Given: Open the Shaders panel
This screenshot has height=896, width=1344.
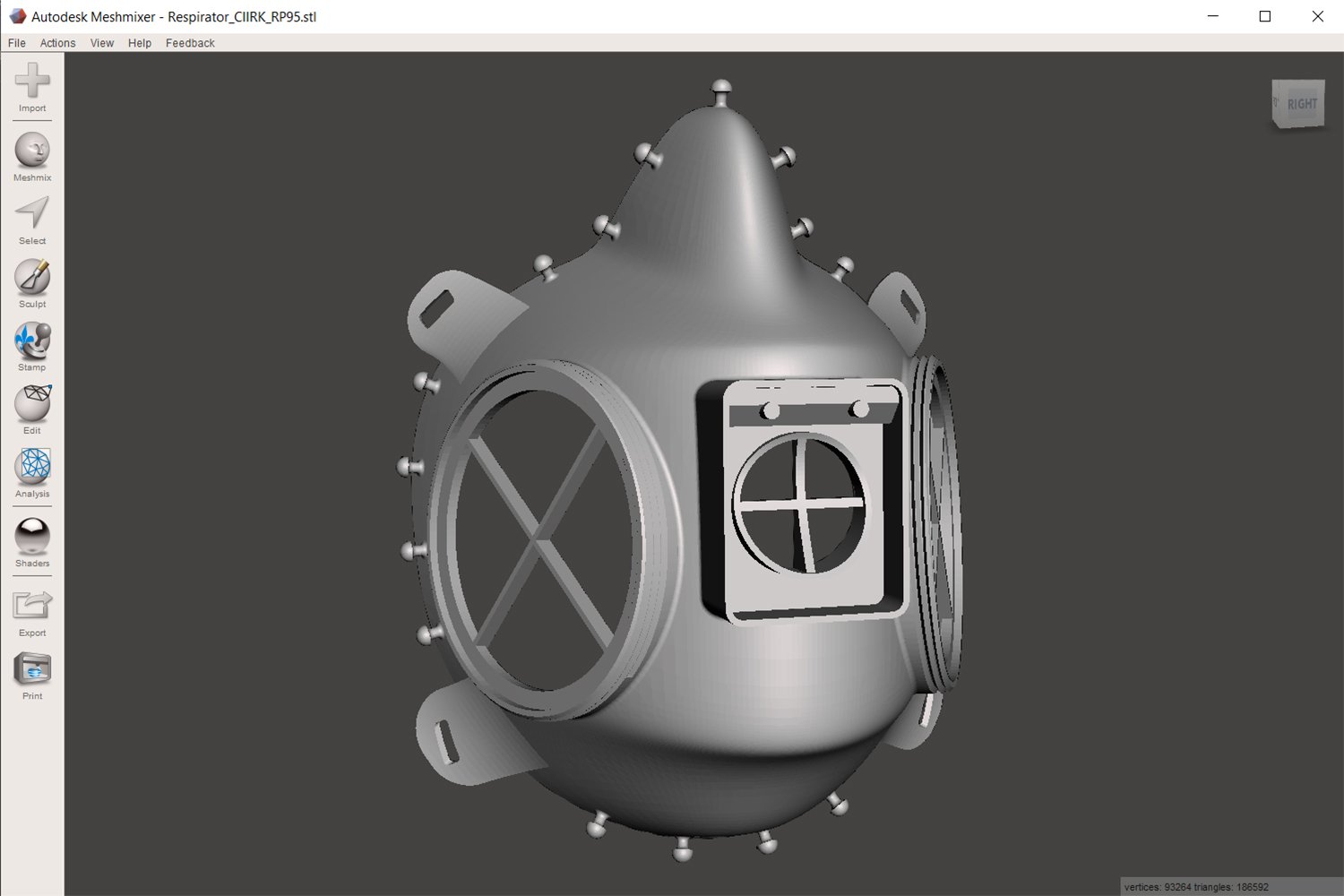Looking at the screenshot, I should coord(32,542).
